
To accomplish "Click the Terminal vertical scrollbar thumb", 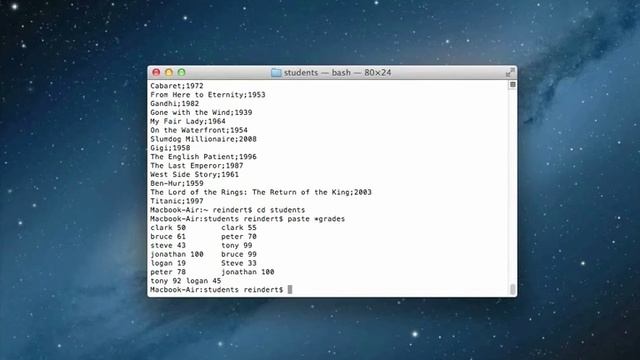I will tap(513, 289).
